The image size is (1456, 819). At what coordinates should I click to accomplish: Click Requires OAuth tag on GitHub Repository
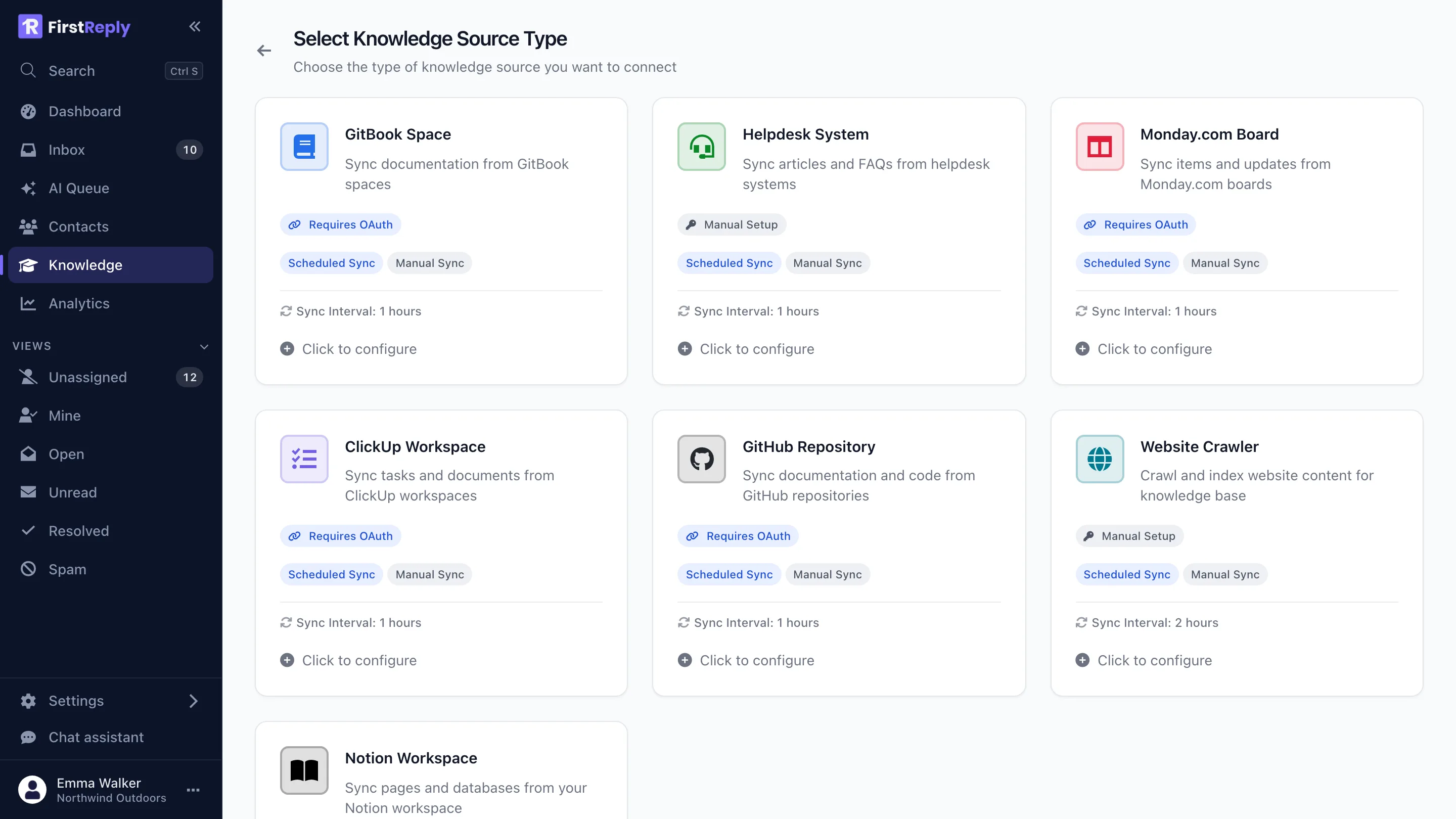click(738, 536)
